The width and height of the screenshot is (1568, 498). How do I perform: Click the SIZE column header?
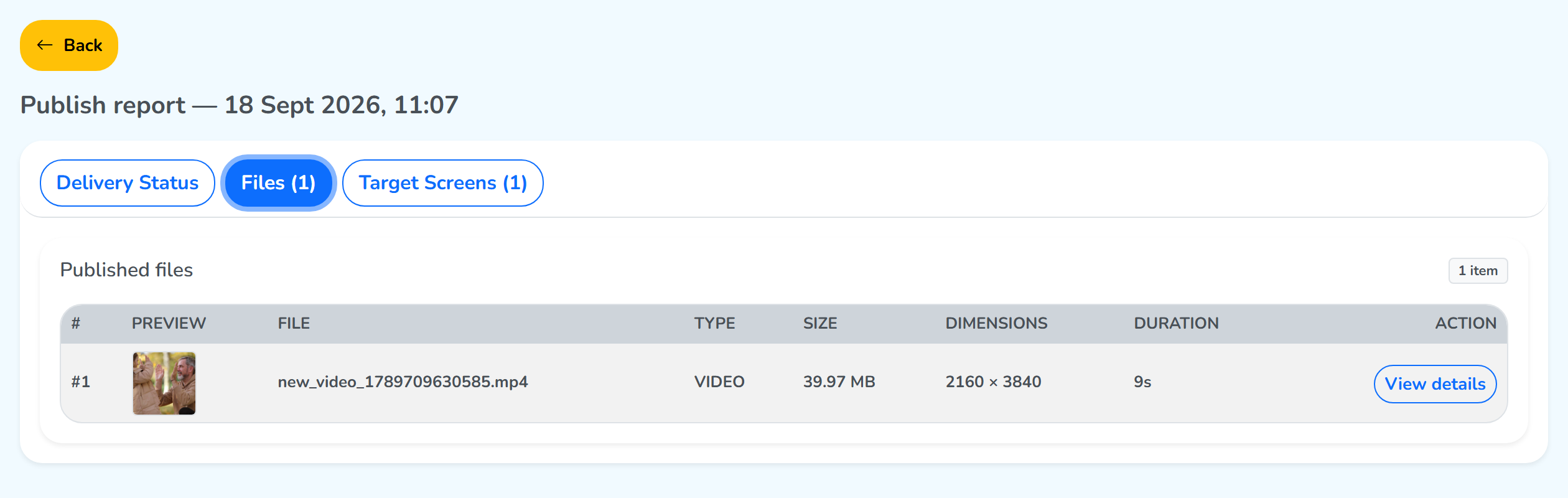pos(820,323)
